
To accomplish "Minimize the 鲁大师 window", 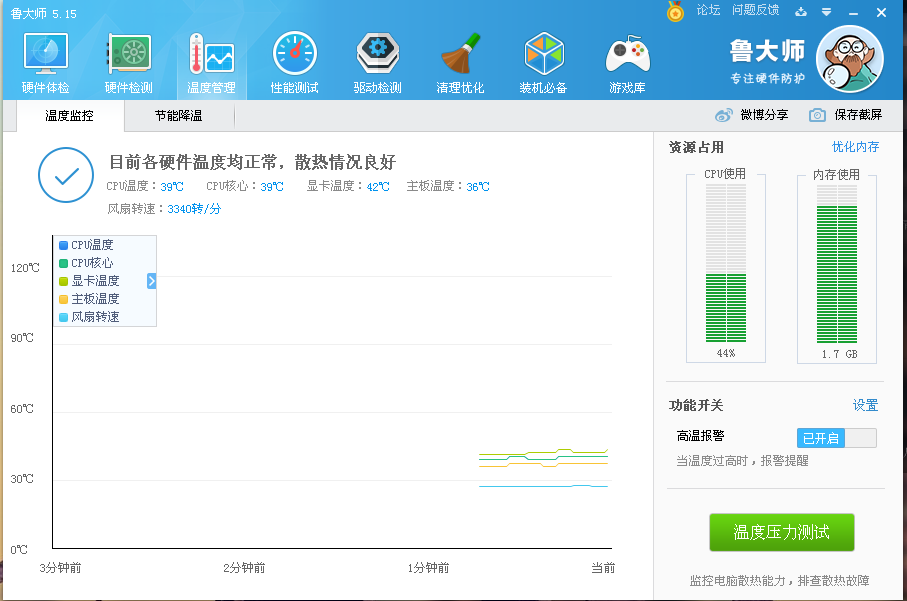I will pos(854,12).
